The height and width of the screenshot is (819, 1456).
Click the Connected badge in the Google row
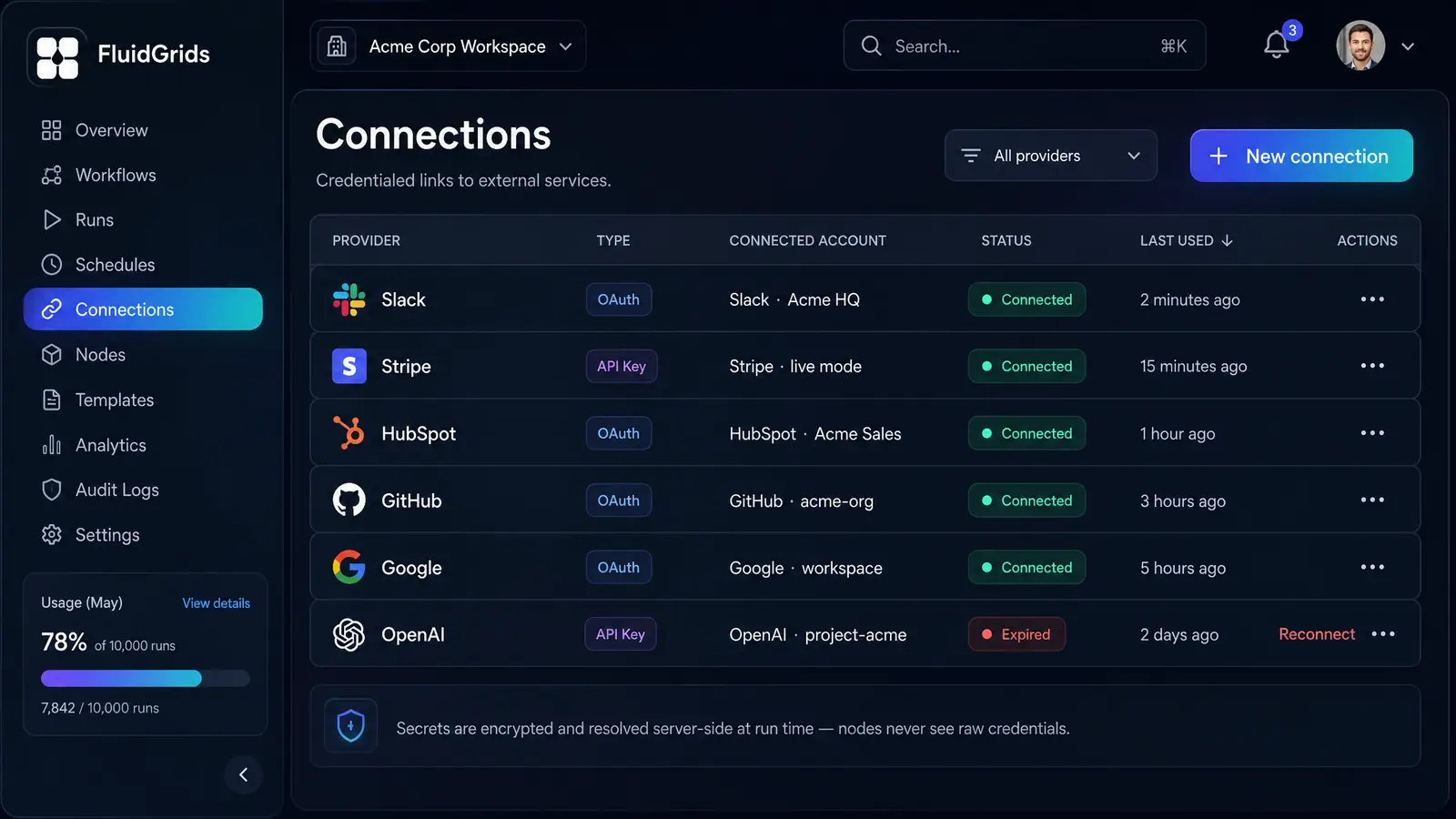(1026, 567)
